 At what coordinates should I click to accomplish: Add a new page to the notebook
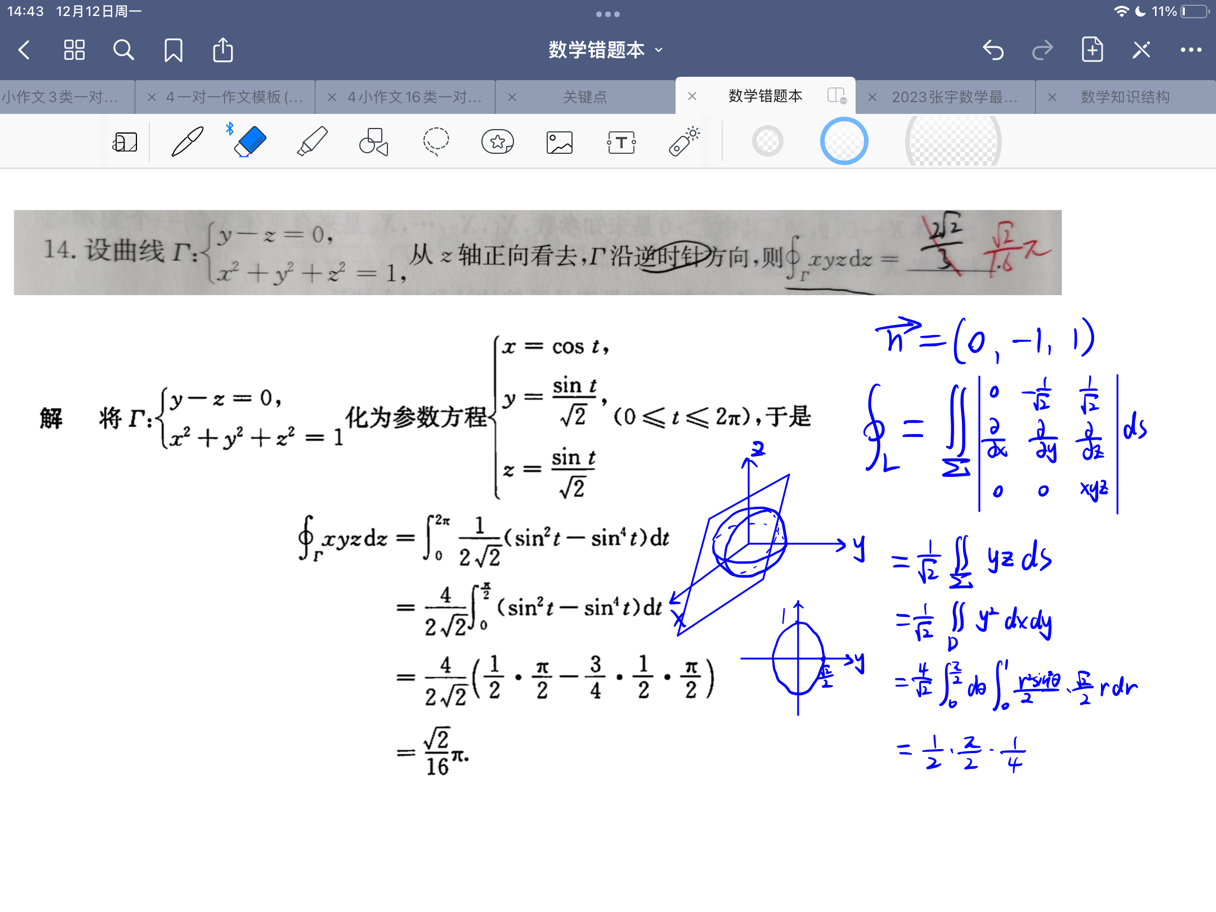point(1092,49)
